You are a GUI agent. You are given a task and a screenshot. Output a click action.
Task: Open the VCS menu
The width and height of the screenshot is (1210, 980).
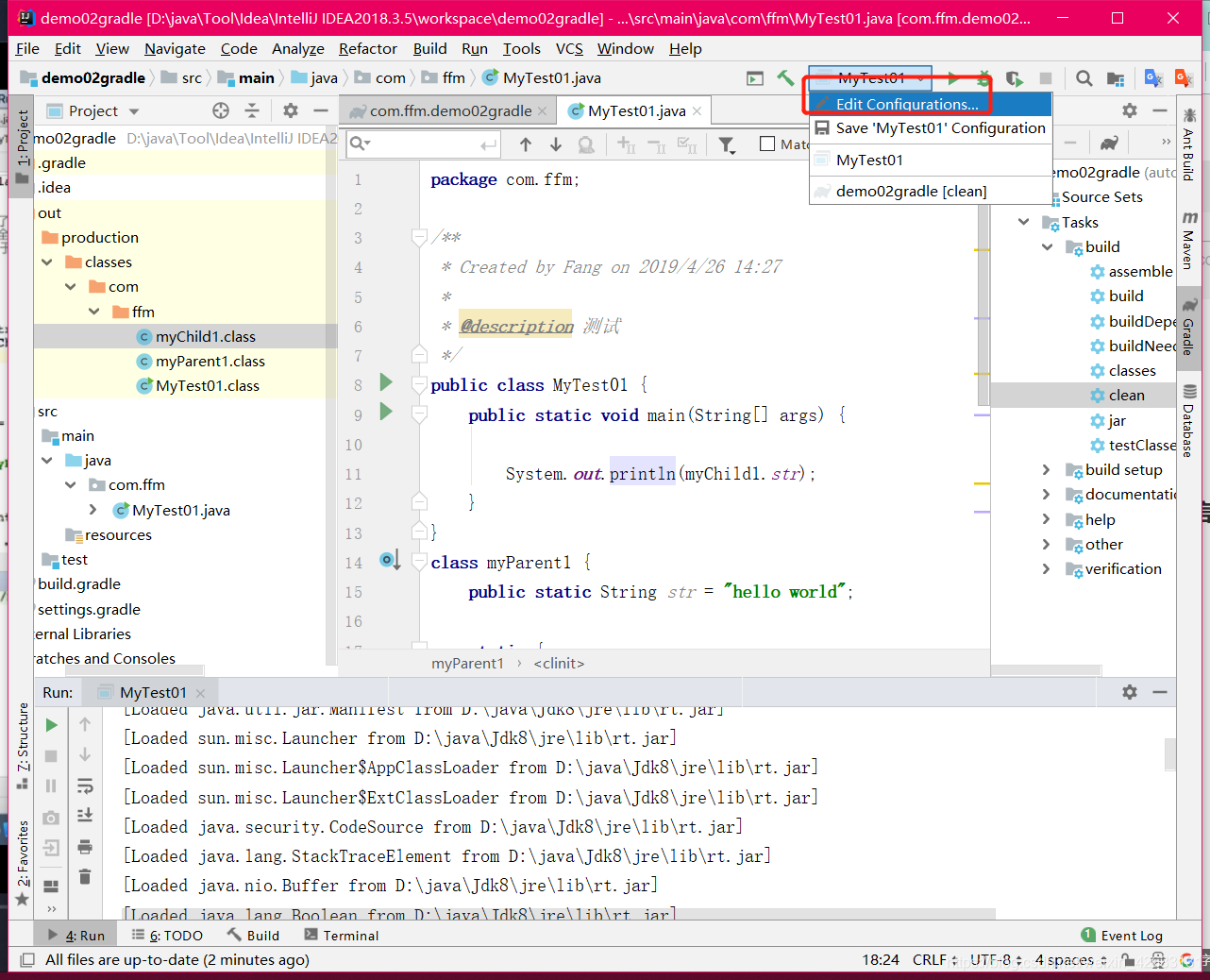click(x=569, y=48)
